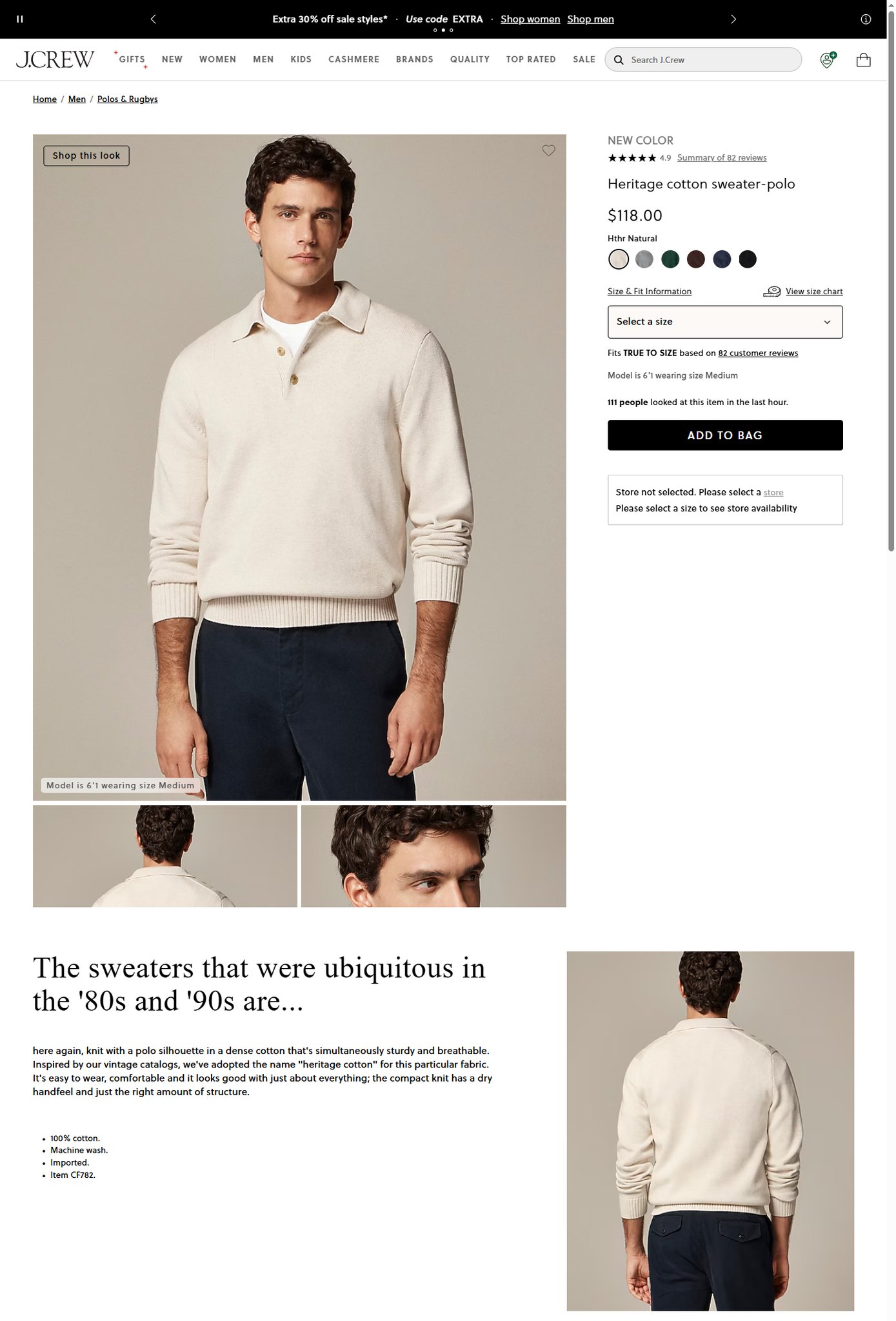This screenshot has height=1321, width=896.
Task: Choose the heather grey color swatch
Action: [x=644, y=259]
